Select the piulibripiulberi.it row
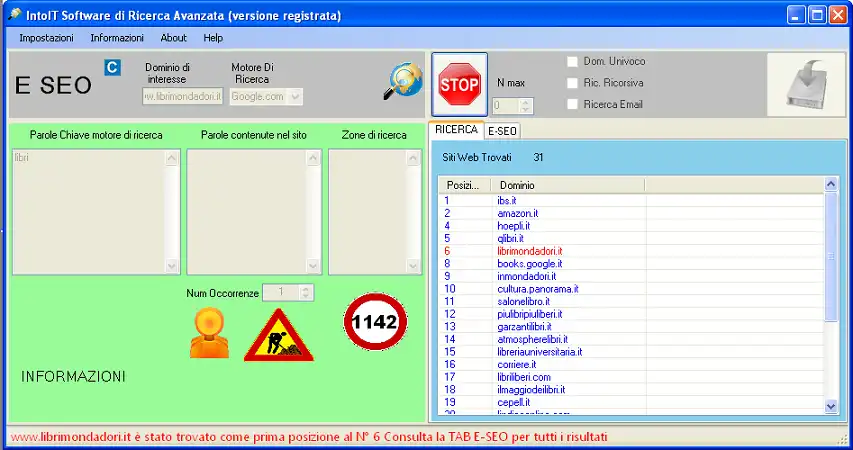The width and height of the screenshot is (853, 450). (x=631, y=314)
